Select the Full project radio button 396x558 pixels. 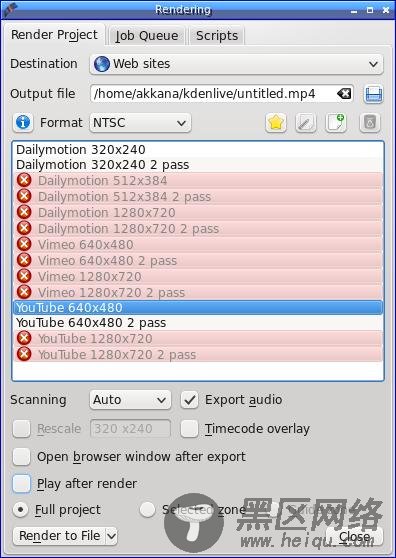point(21,510)
